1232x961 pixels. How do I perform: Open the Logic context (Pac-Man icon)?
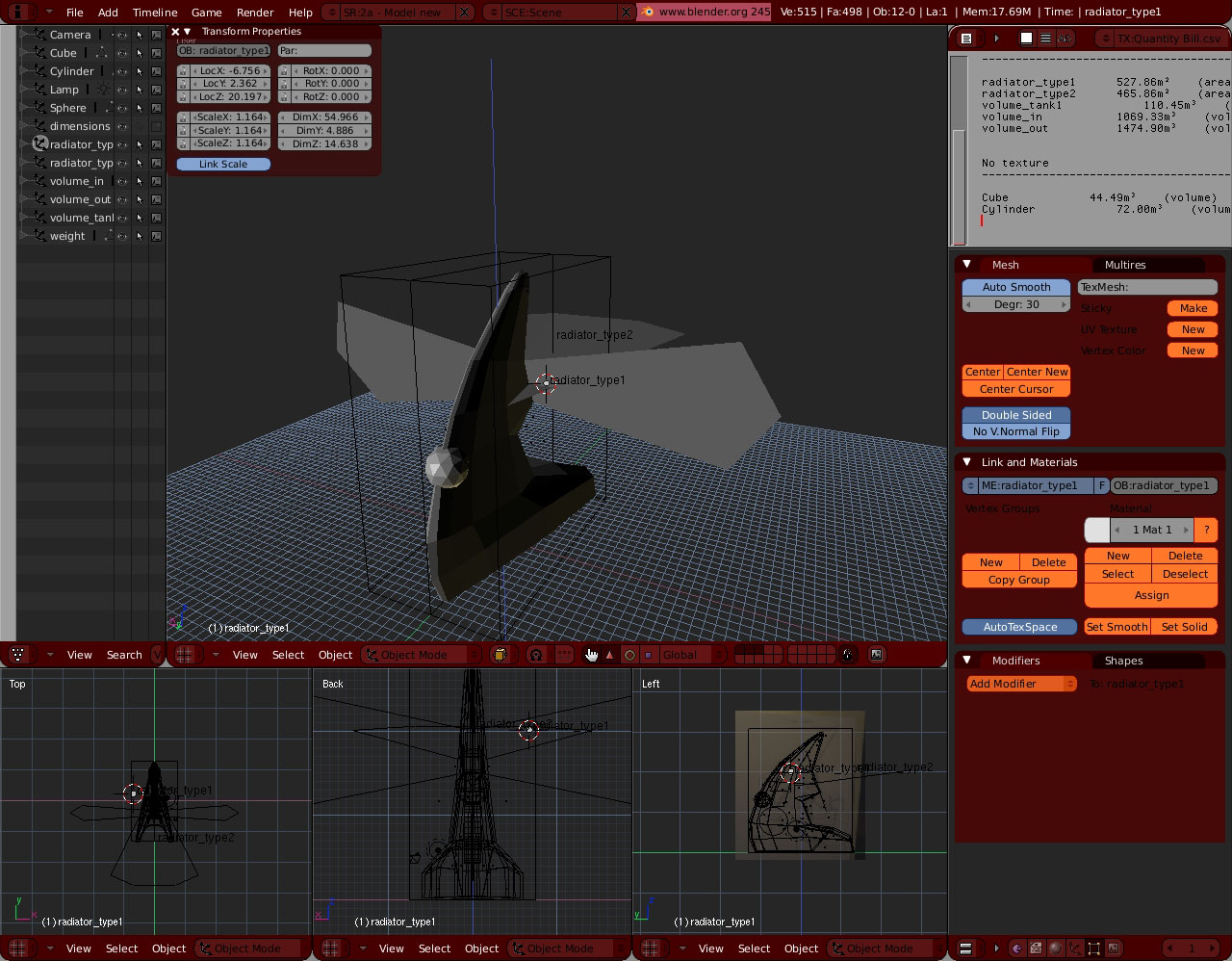(x=1016, y=948)
